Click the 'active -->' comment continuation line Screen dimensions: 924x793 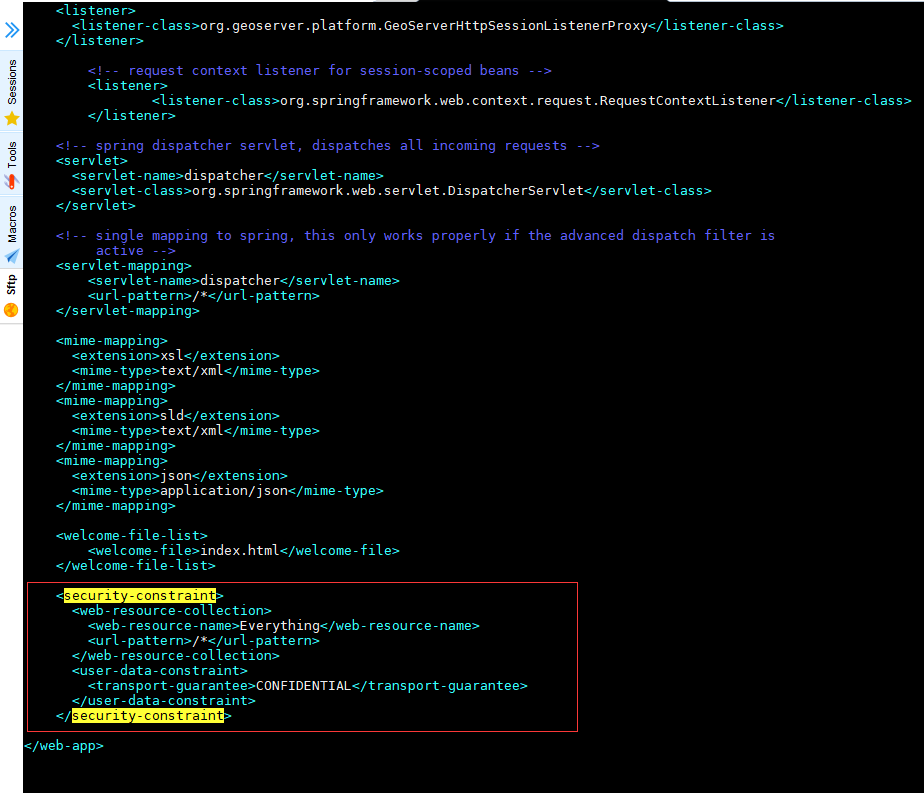[136, 251]
